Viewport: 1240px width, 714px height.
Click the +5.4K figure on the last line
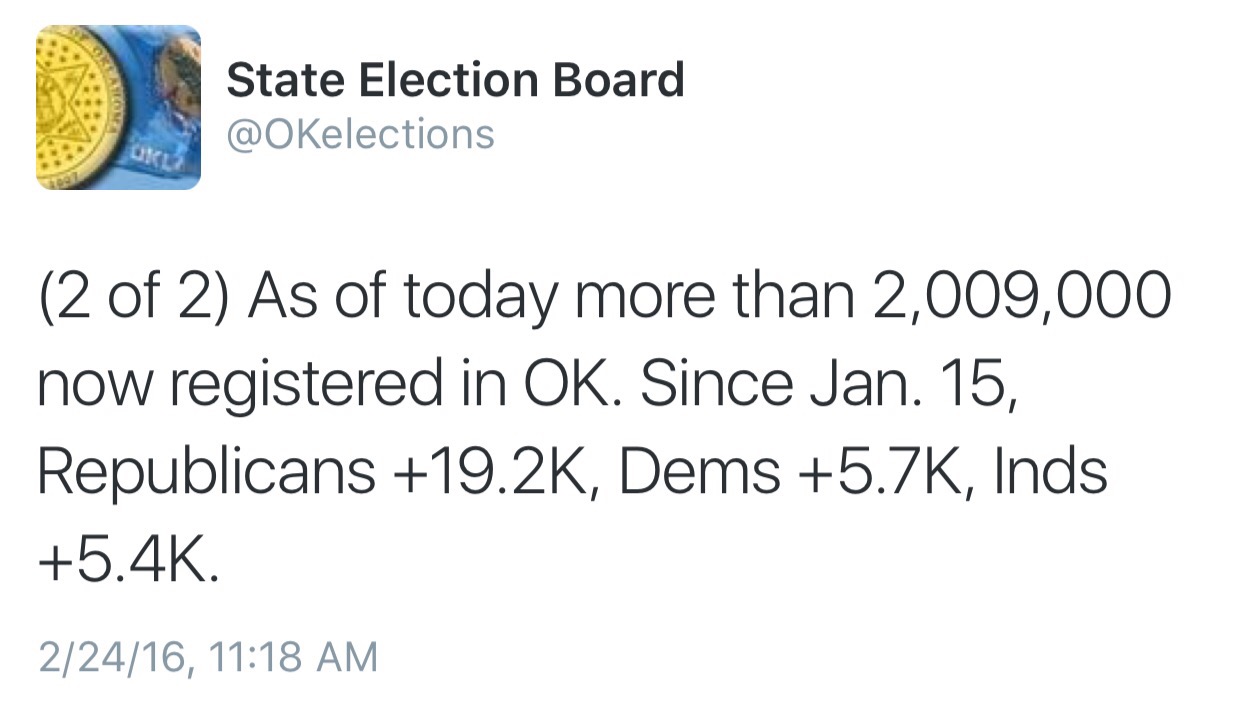tap(127, 561)
